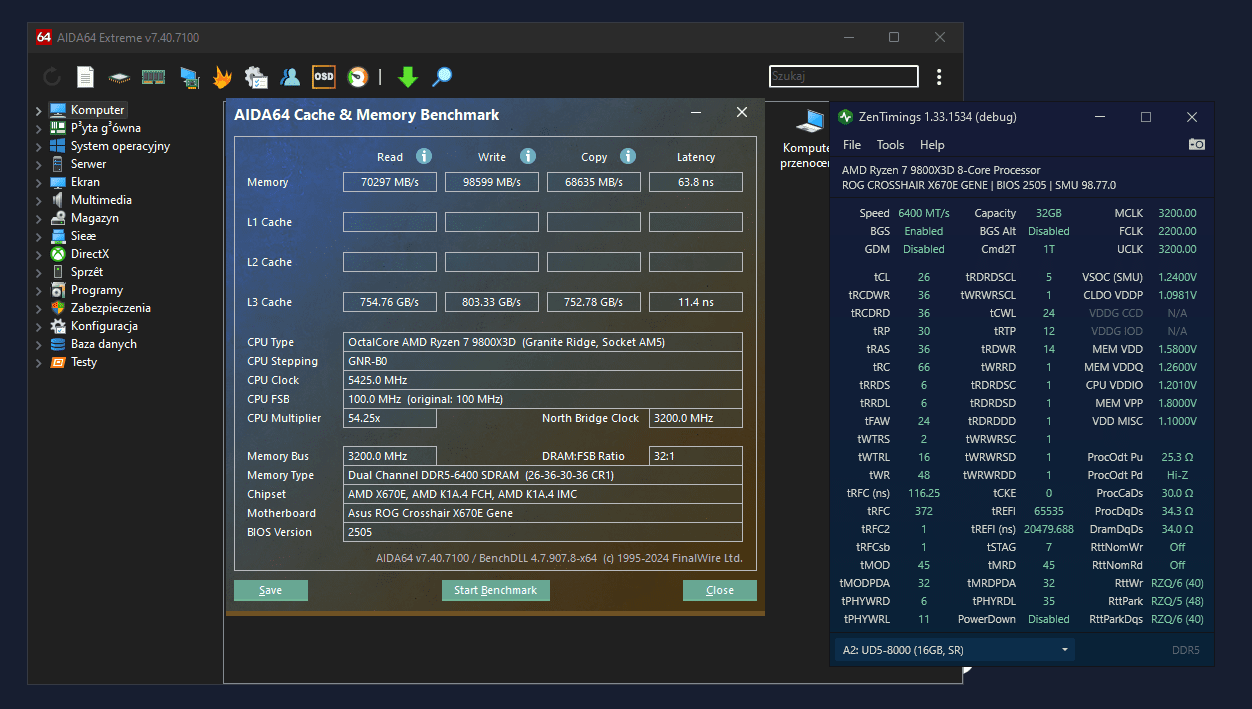This screenshot has width=1252, height=709.
Task: Expand the Sieć tree node
Action: [x=39, y=236]
